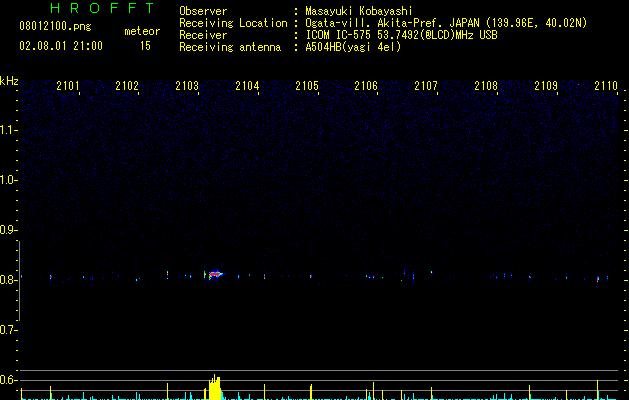Click the Observer label

203,11
